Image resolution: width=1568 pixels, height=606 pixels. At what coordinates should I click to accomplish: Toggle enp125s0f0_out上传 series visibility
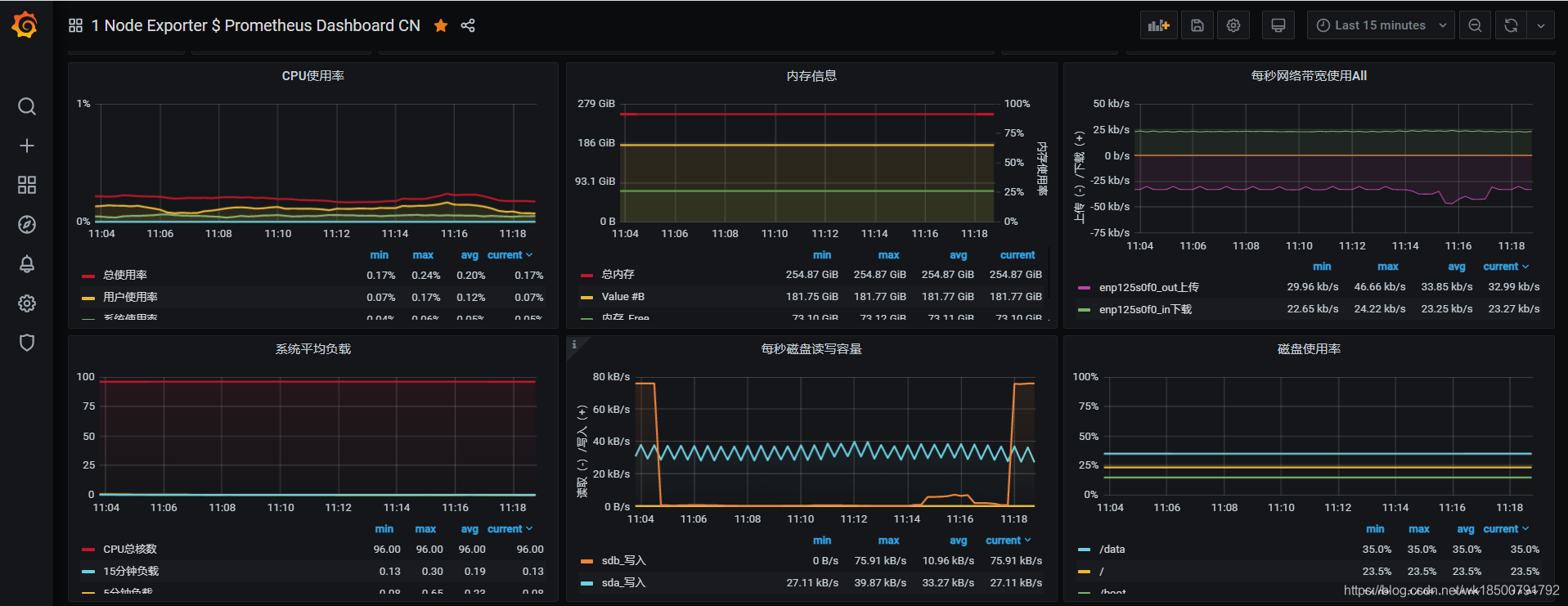(1149, 288)
